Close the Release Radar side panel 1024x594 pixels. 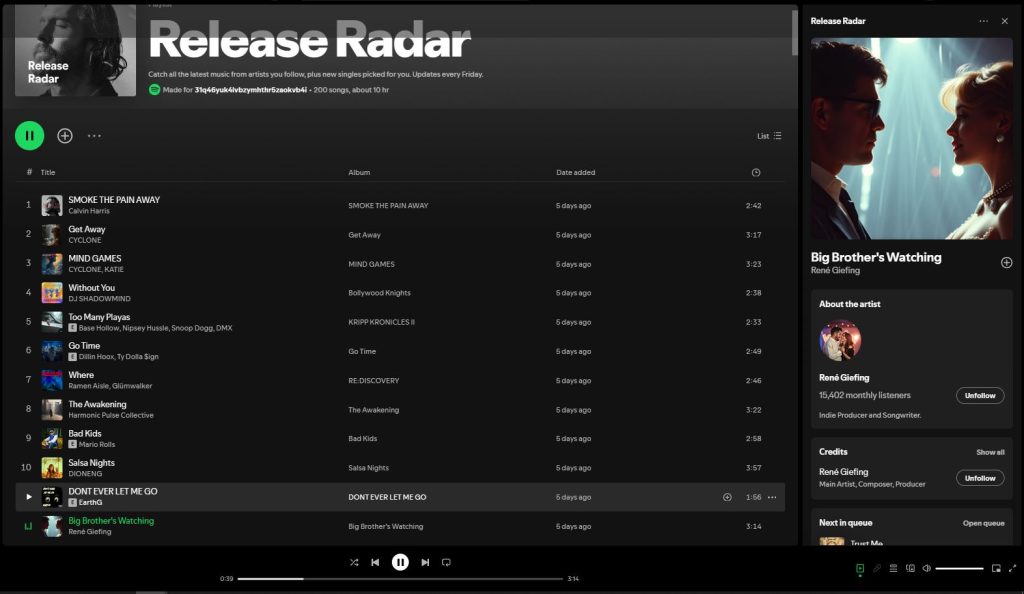(x=1004, y=21)
